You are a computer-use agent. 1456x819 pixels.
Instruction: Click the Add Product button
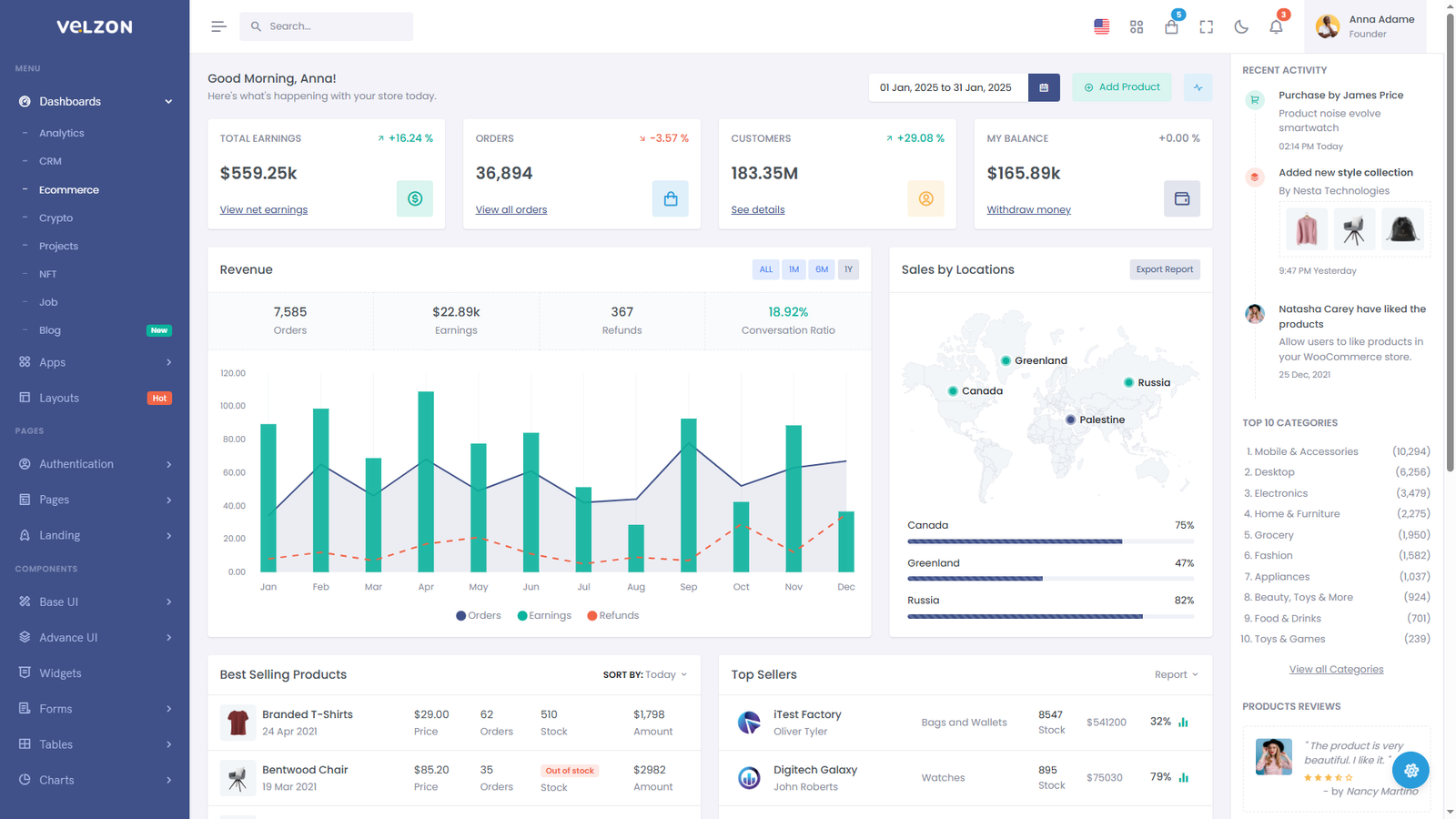1121,87
